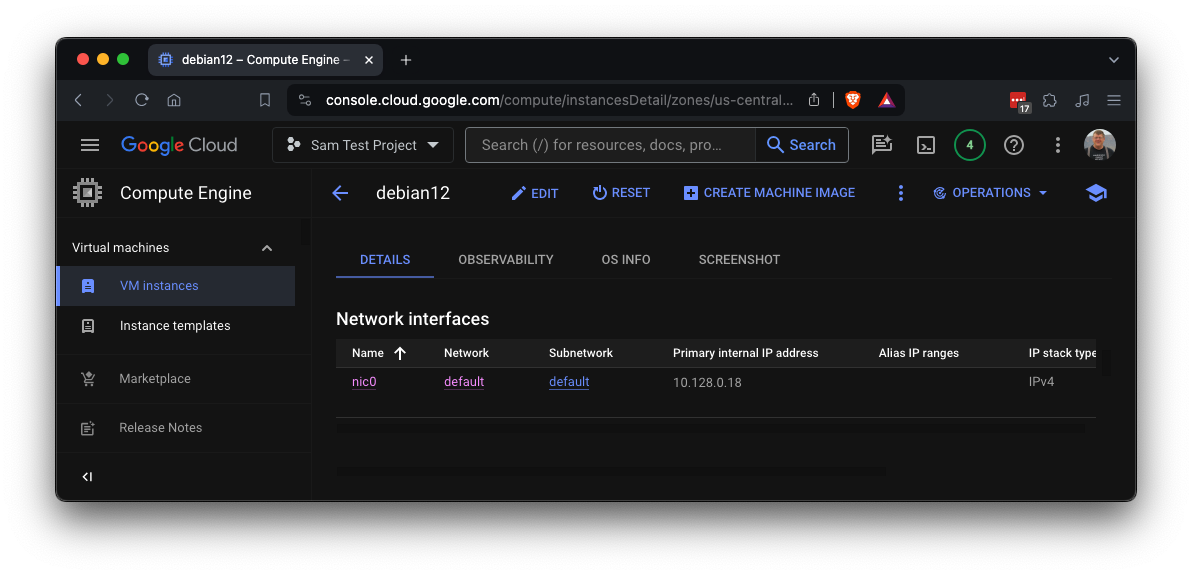Open the help question mark icon
Viewport: 1192px width, 575px height.
tap(1014, 145)
